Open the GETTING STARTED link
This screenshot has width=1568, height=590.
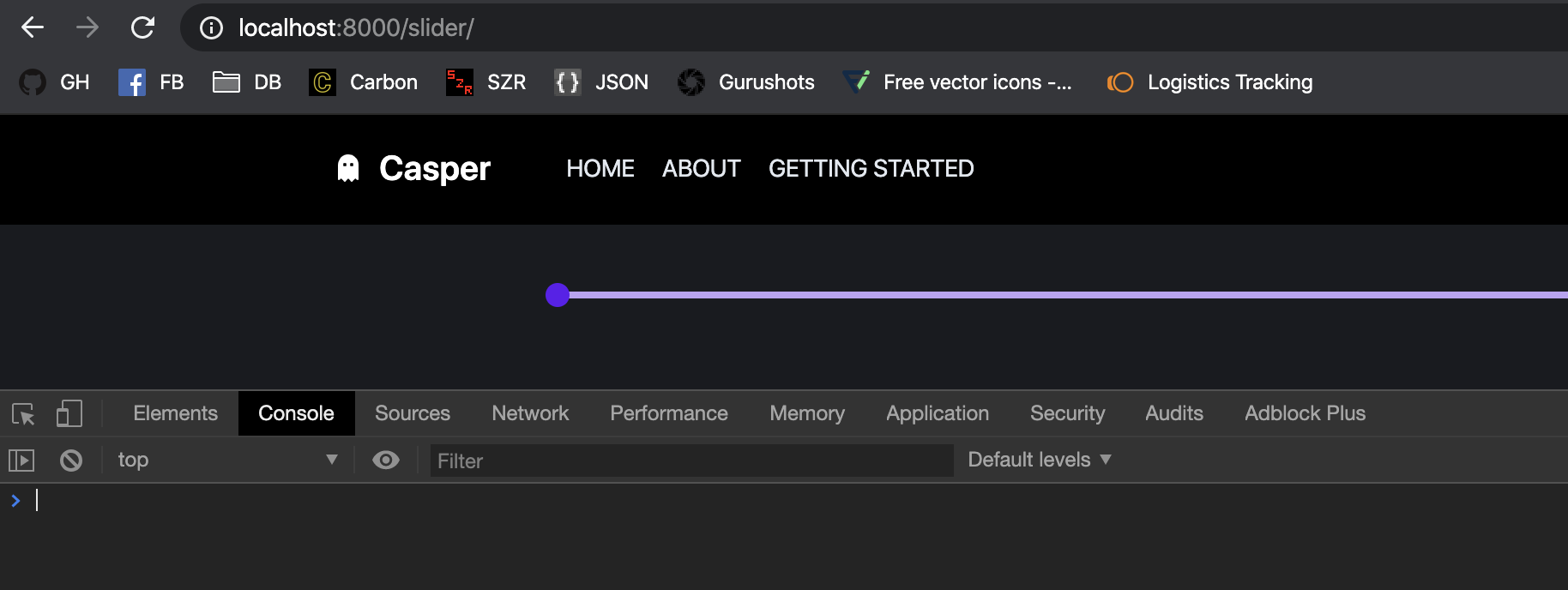871,169
